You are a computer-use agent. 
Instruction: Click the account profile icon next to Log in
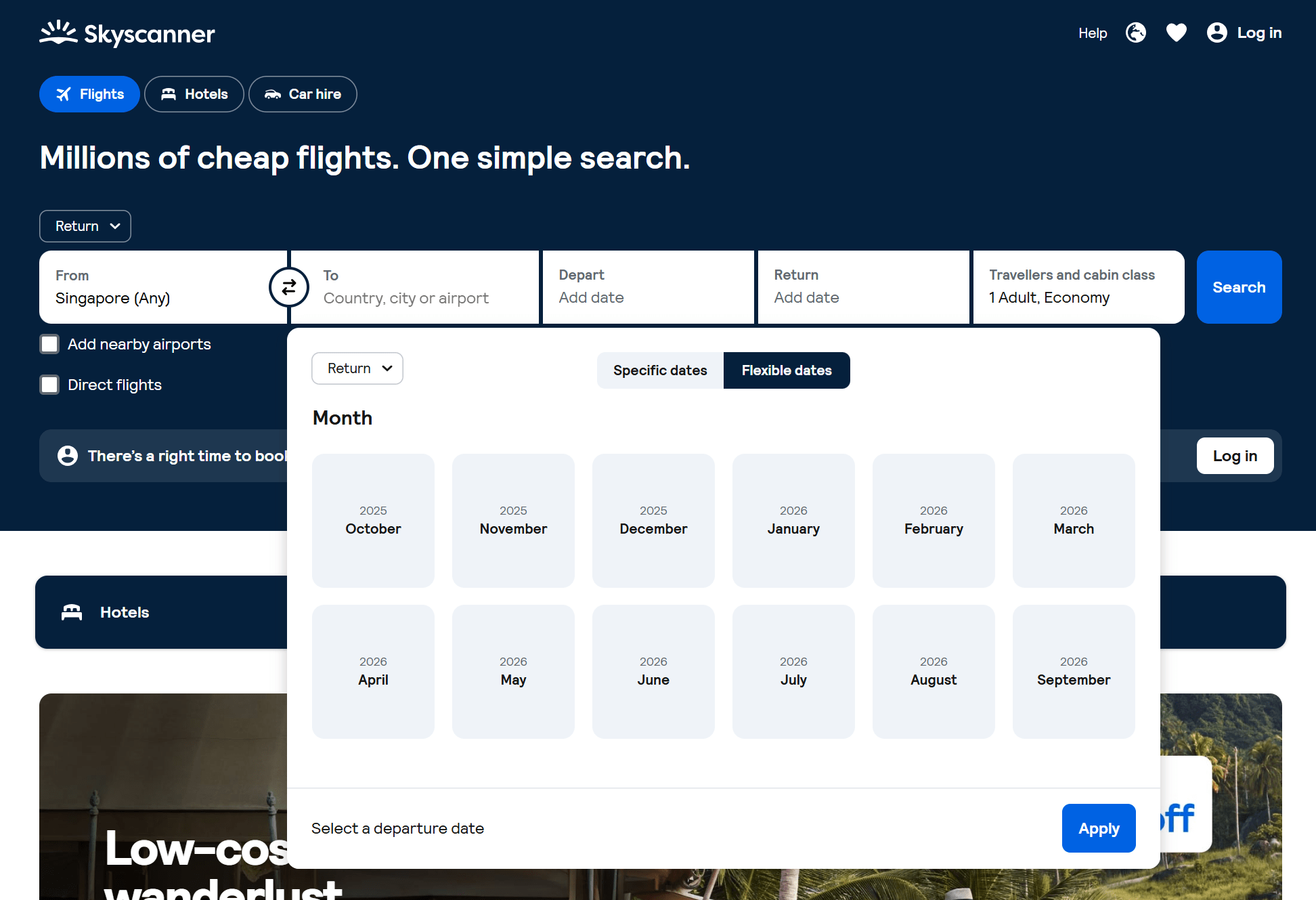coord(1216,32)
